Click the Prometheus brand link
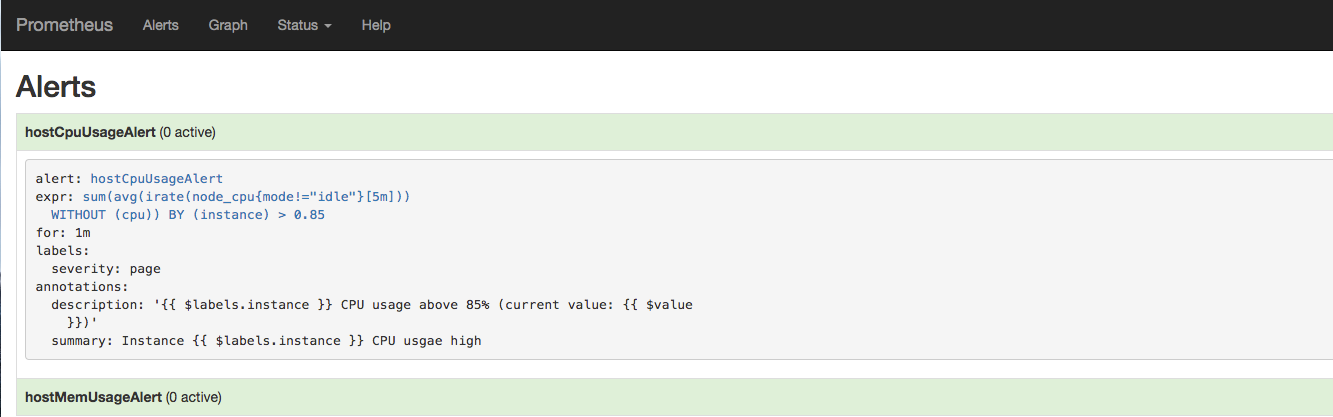Image resolution: width=1333 pixels, height=417 pixels. pos(64,25)
